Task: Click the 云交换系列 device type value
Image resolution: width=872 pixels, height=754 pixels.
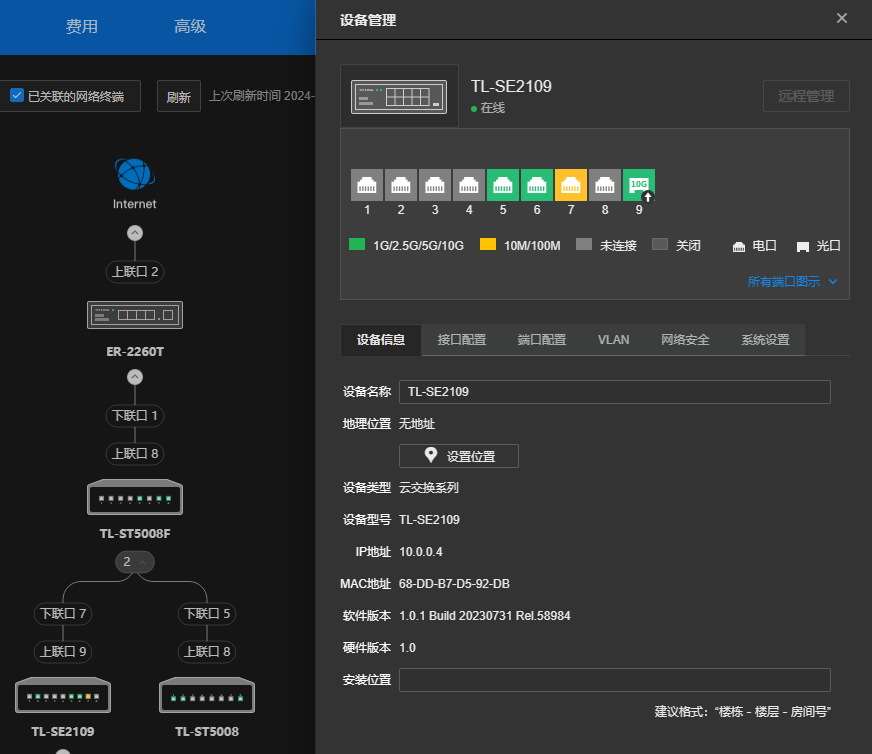Action: tap(429, 488)
